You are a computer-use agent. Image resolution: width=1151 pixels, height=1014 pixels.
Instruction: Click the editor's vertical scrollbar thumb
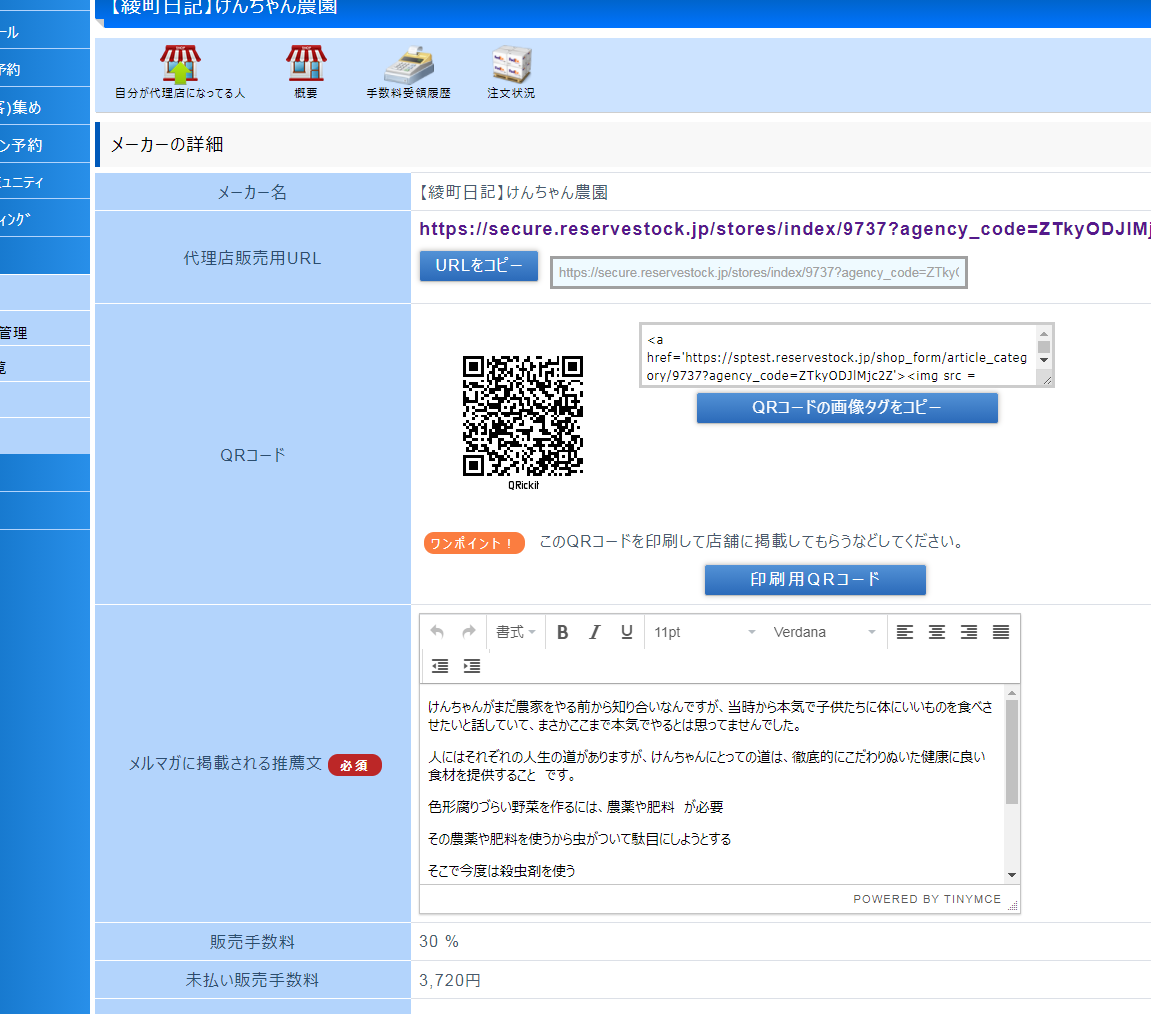[1012, 752]
